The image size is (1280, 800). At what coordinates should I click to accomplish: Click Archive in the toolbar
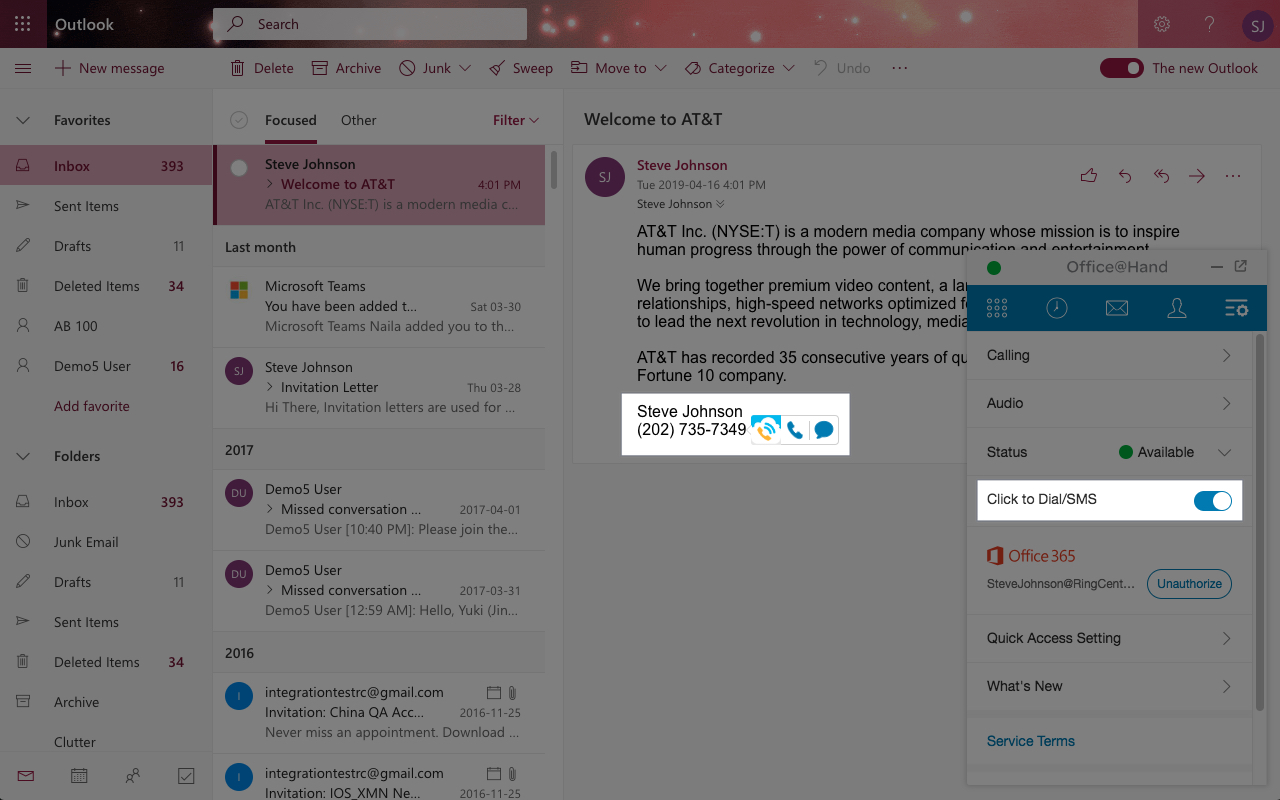click(x=346, y=68)
